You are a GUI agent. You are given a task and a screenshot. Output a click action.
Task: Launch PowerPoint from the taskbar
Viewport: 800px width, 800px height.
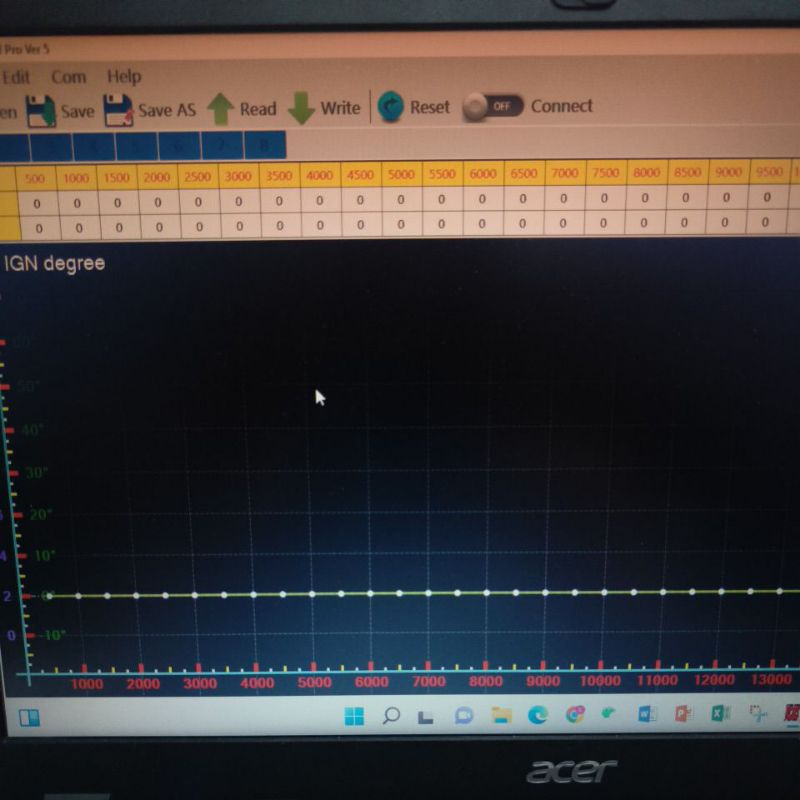[x=683, y=713]
